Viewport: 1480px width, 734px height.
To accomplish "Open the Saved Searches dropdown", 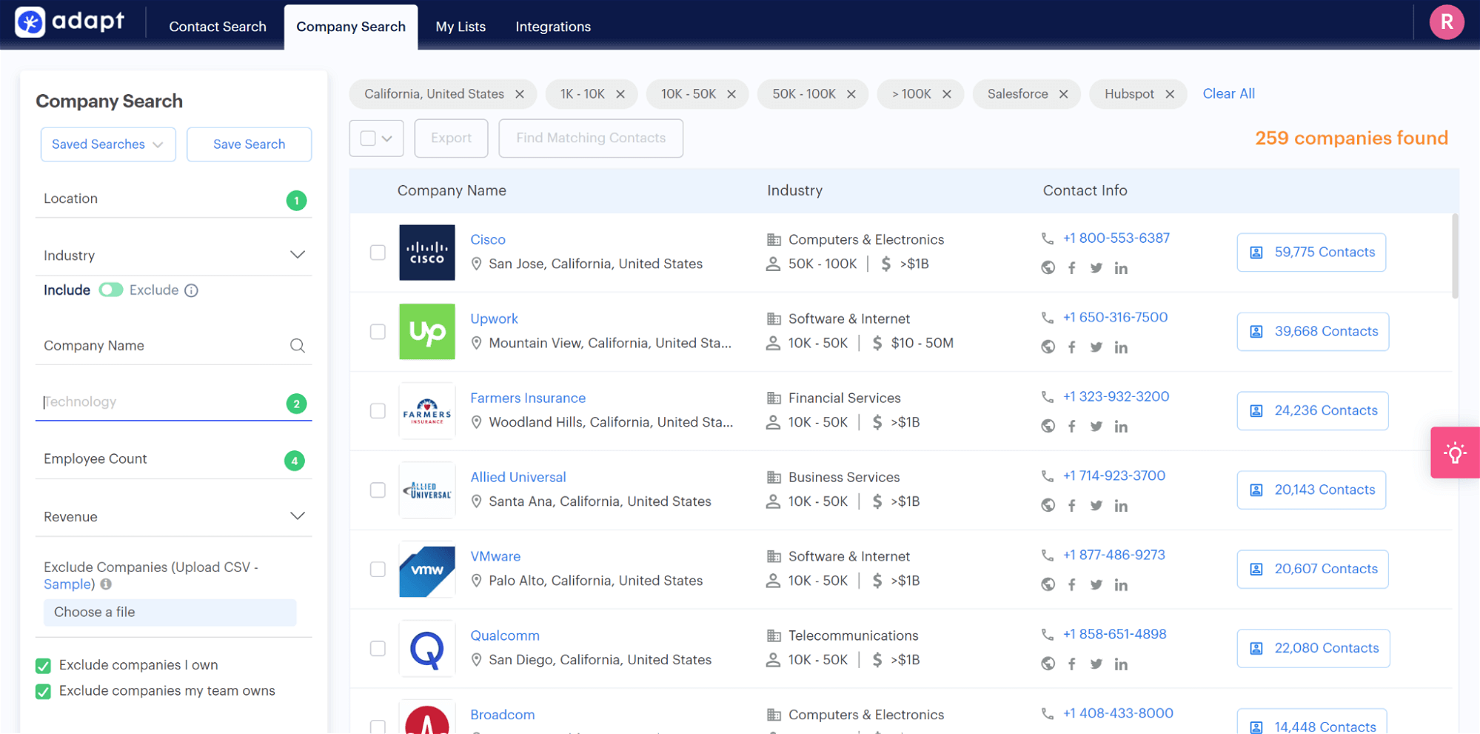I will [108, 144].
